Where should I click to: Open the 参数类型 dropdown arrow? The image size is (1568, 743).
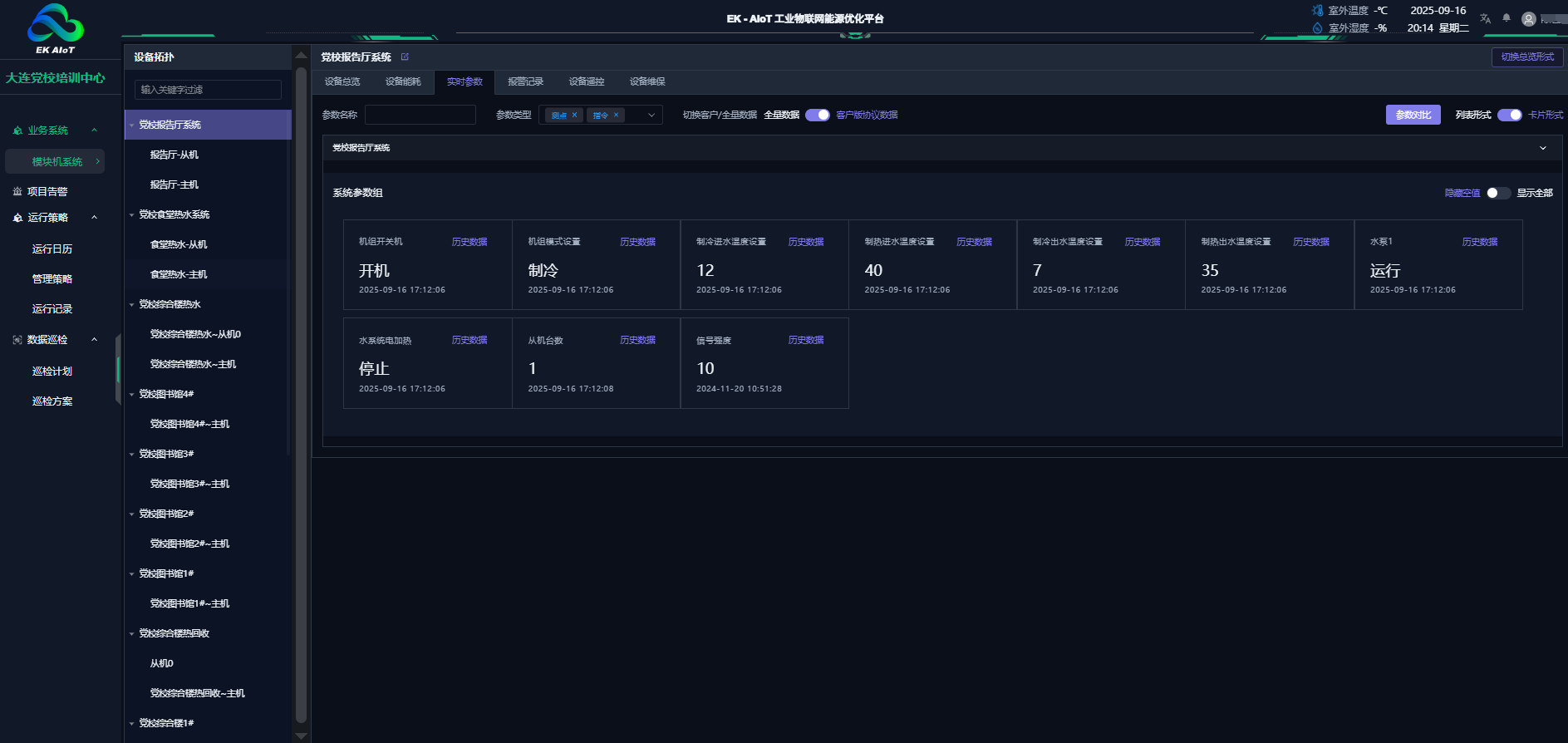coord(651,116)
